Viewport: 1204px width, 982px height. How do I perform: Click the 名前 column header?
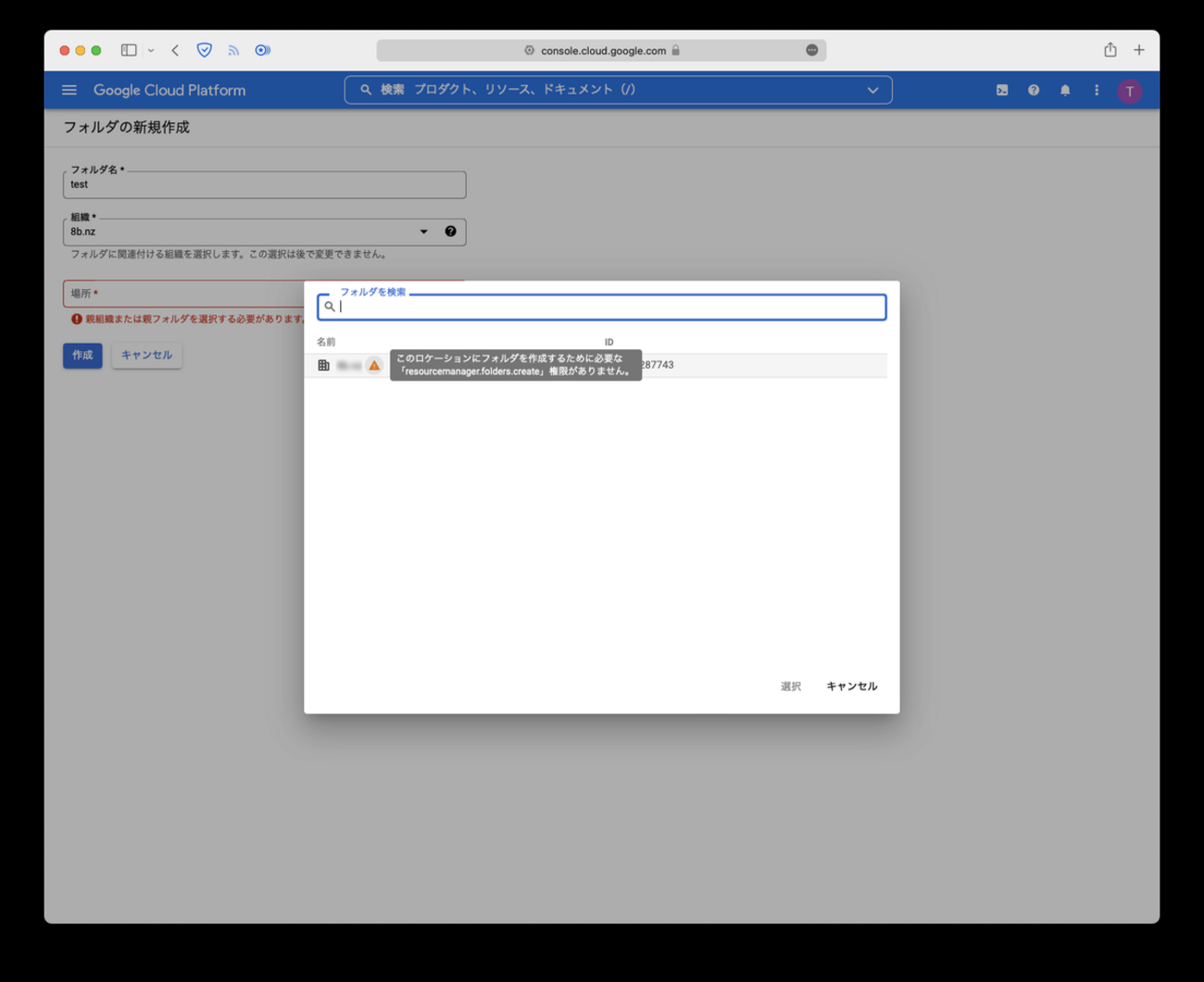coord(326,342)
